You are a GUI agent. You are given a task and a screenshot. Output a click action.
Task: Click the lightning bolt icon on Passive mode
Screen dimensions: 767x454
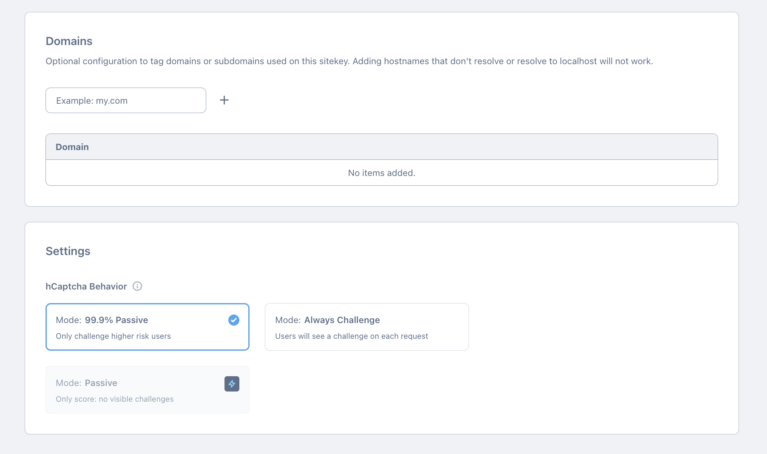[x=232, y=384]
